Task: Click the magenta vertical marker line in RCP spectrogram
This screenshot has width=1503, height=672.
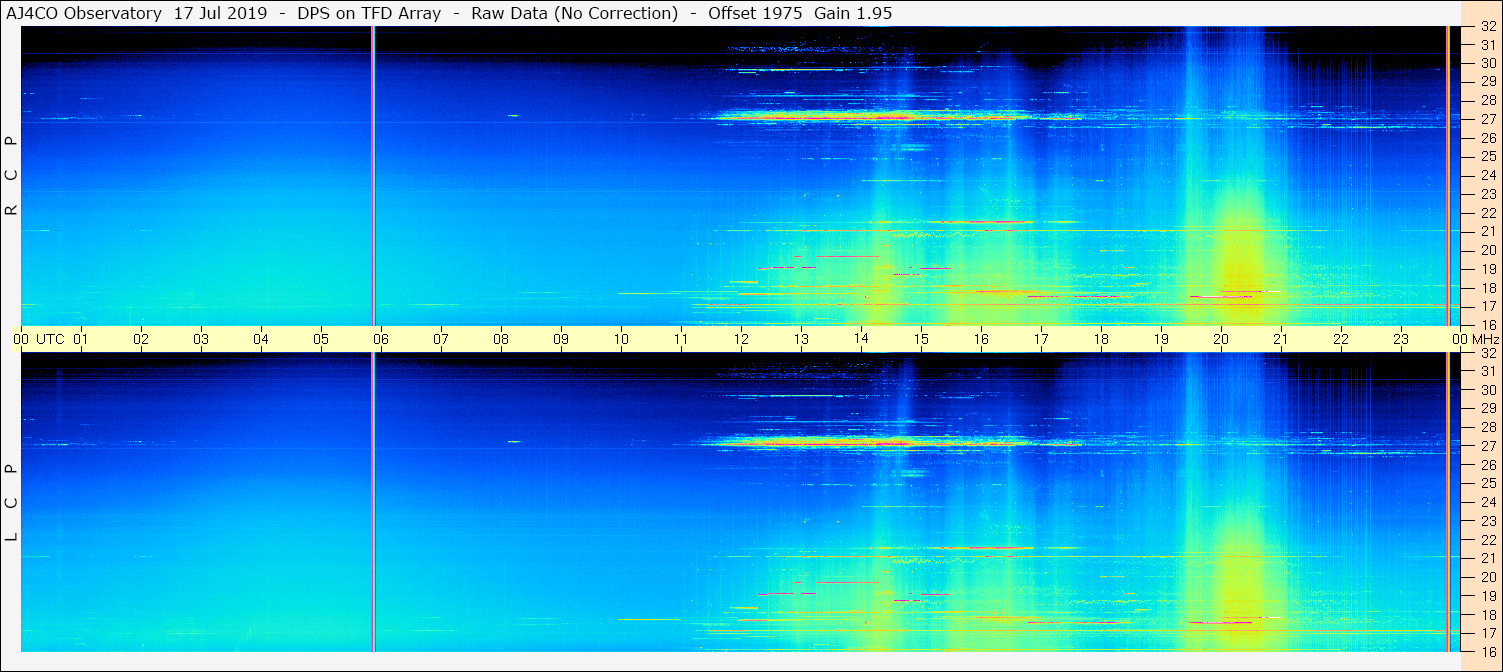Action: 373,176
